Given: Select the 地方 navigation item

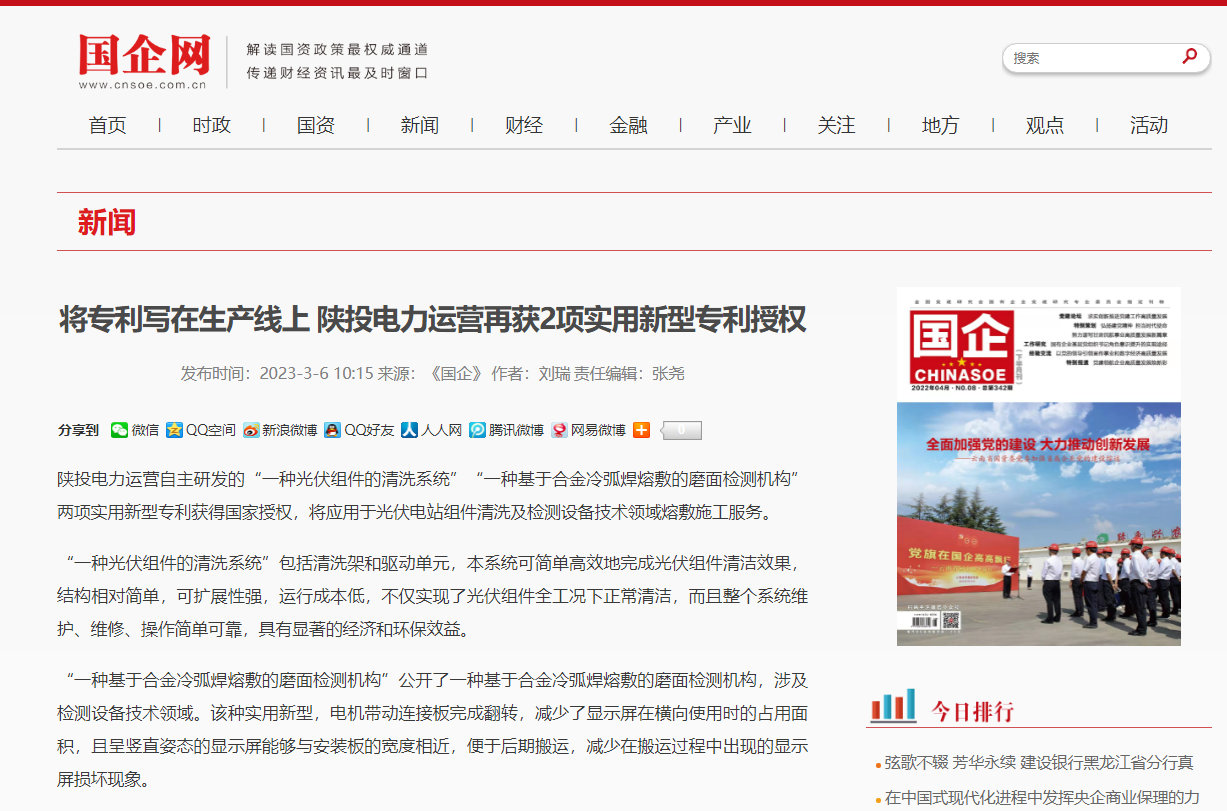Looking at the screenshot, I should (940, 125).
